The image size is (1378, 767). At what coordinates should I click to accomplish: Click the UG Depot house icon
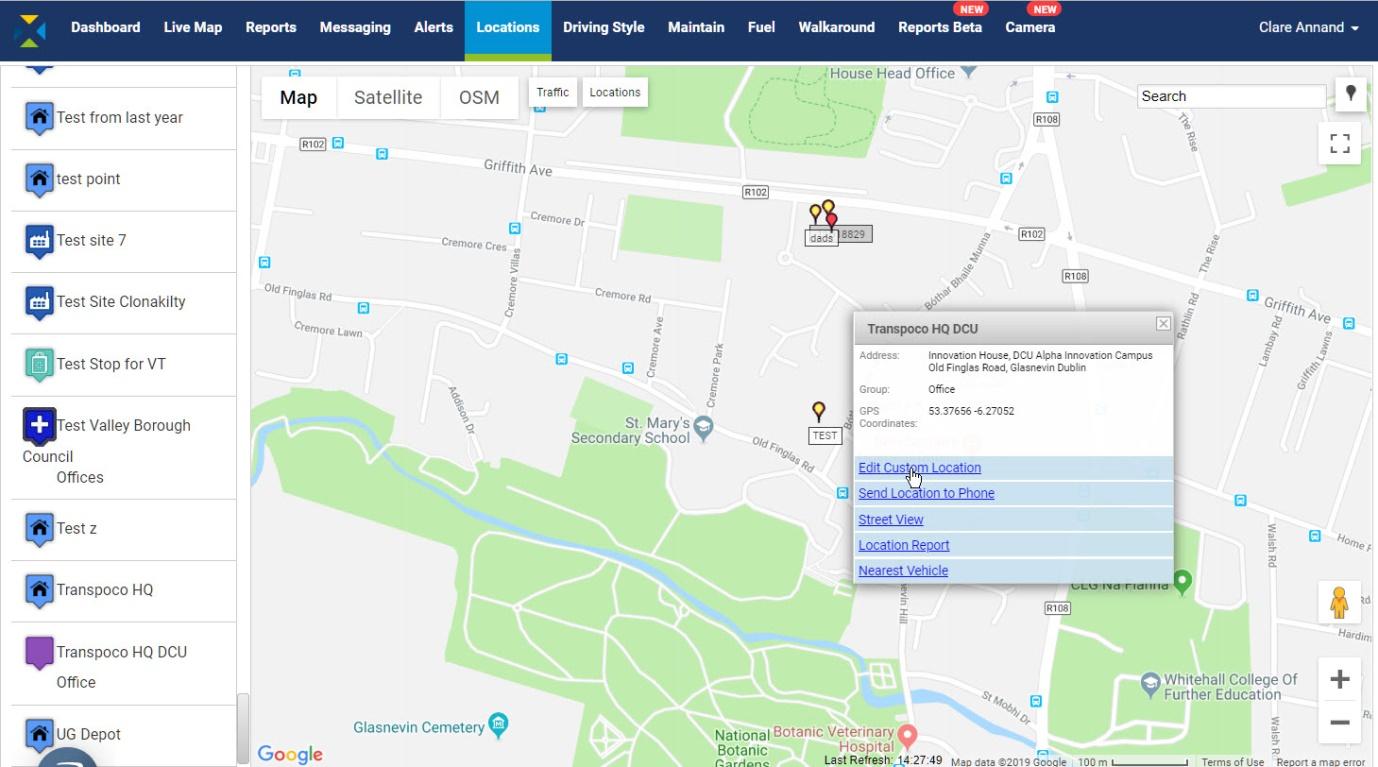(39, 735)
